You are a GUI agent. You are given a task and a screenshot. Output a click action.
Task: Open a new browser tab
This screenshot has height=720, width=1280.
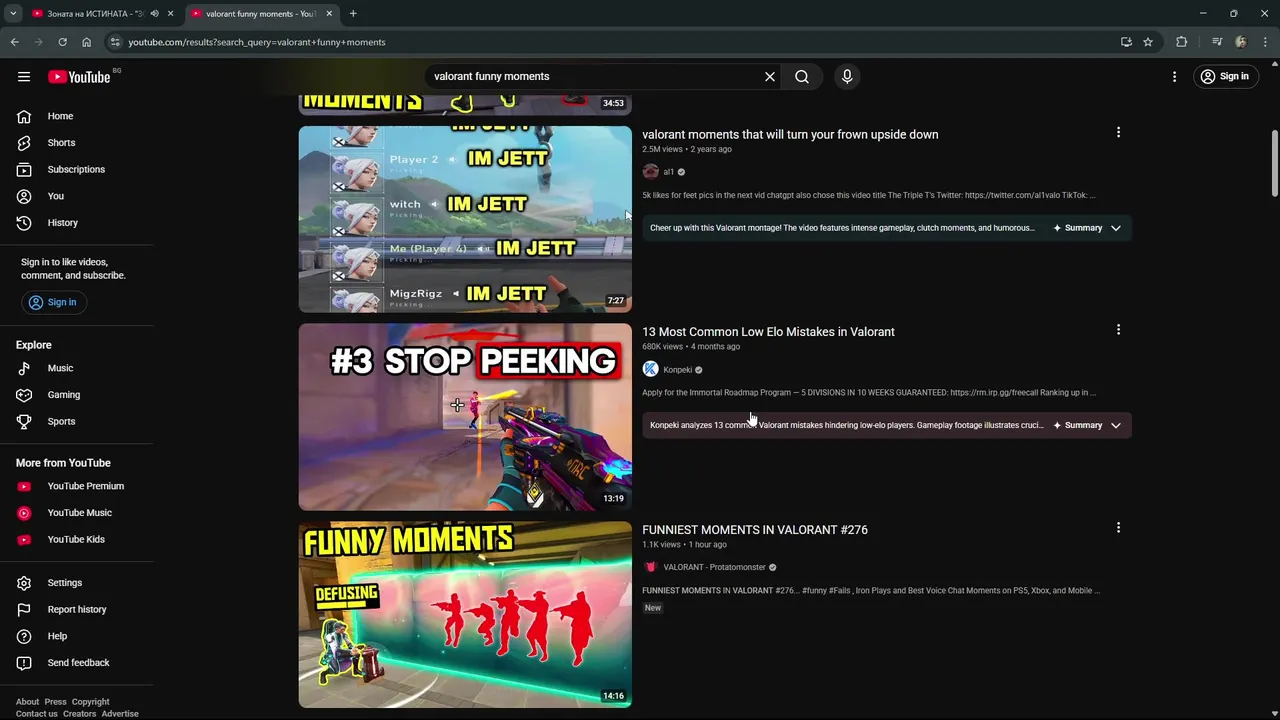[353, 13]
